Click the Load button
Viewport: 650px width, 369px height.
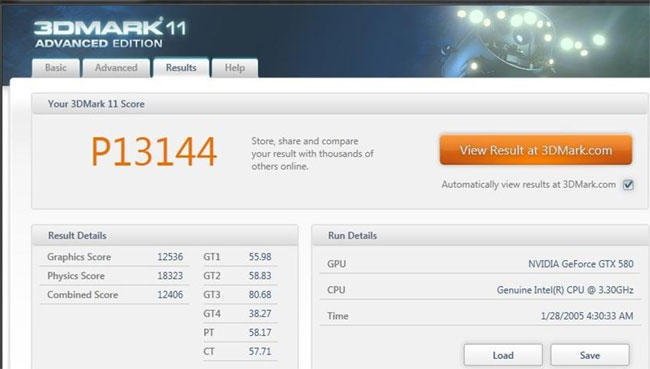coord(503,355)
